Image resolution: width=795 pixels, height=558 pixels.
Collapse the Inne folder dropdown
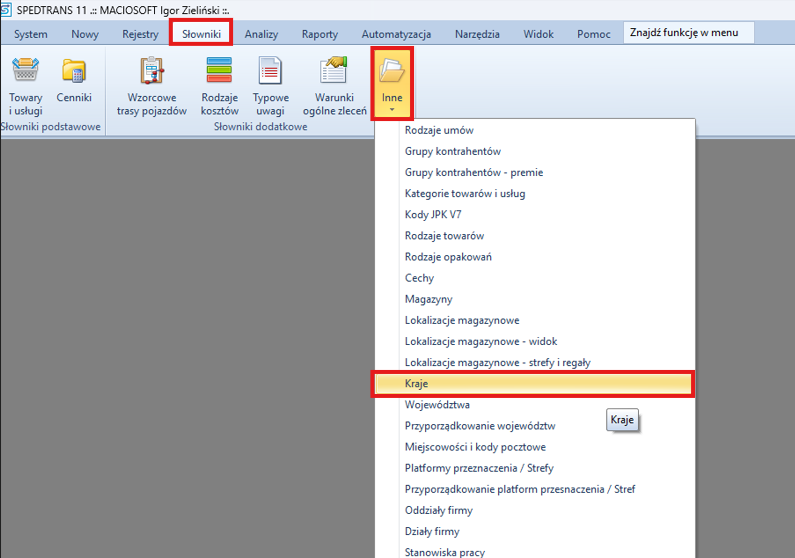pyautogui.click(x=392, y=82)
